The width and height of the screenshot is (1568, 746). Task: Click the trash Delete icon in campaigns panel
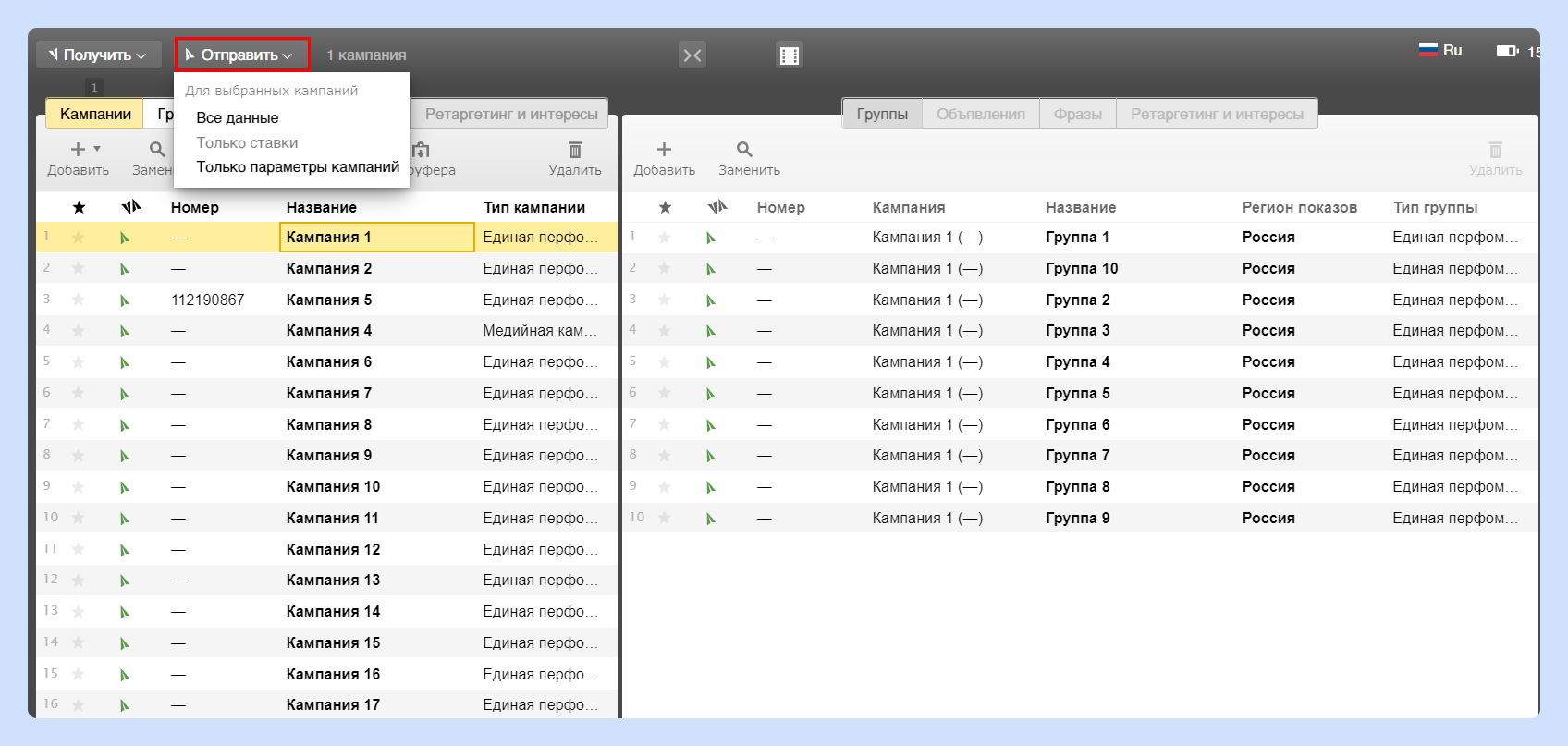(575, 149)
